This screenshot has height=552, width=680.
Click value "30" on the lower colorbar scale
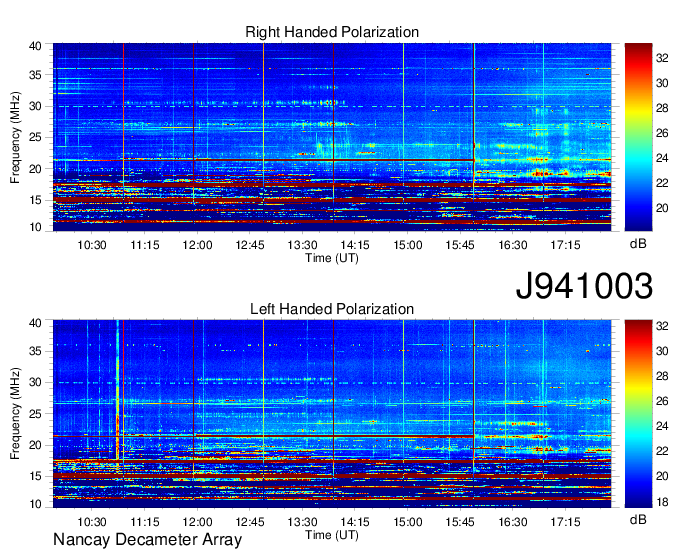662,351
